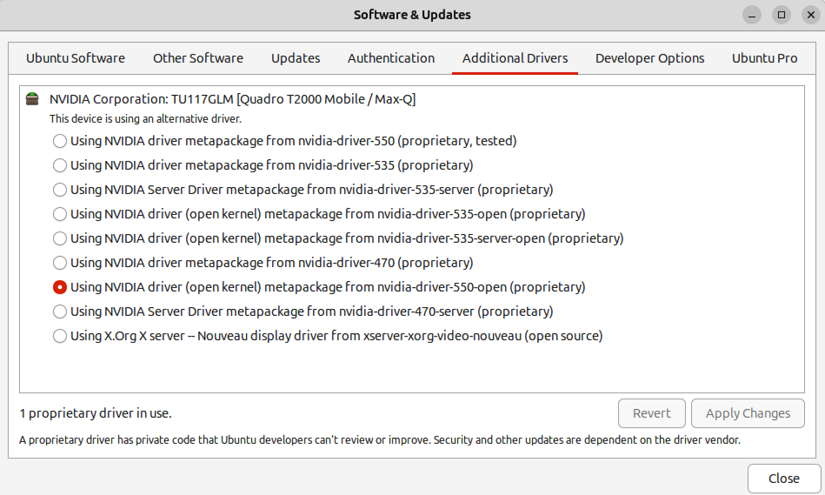Choose the nvidia-driver-470 proprietary driver
825x495 pixels.
60,263
